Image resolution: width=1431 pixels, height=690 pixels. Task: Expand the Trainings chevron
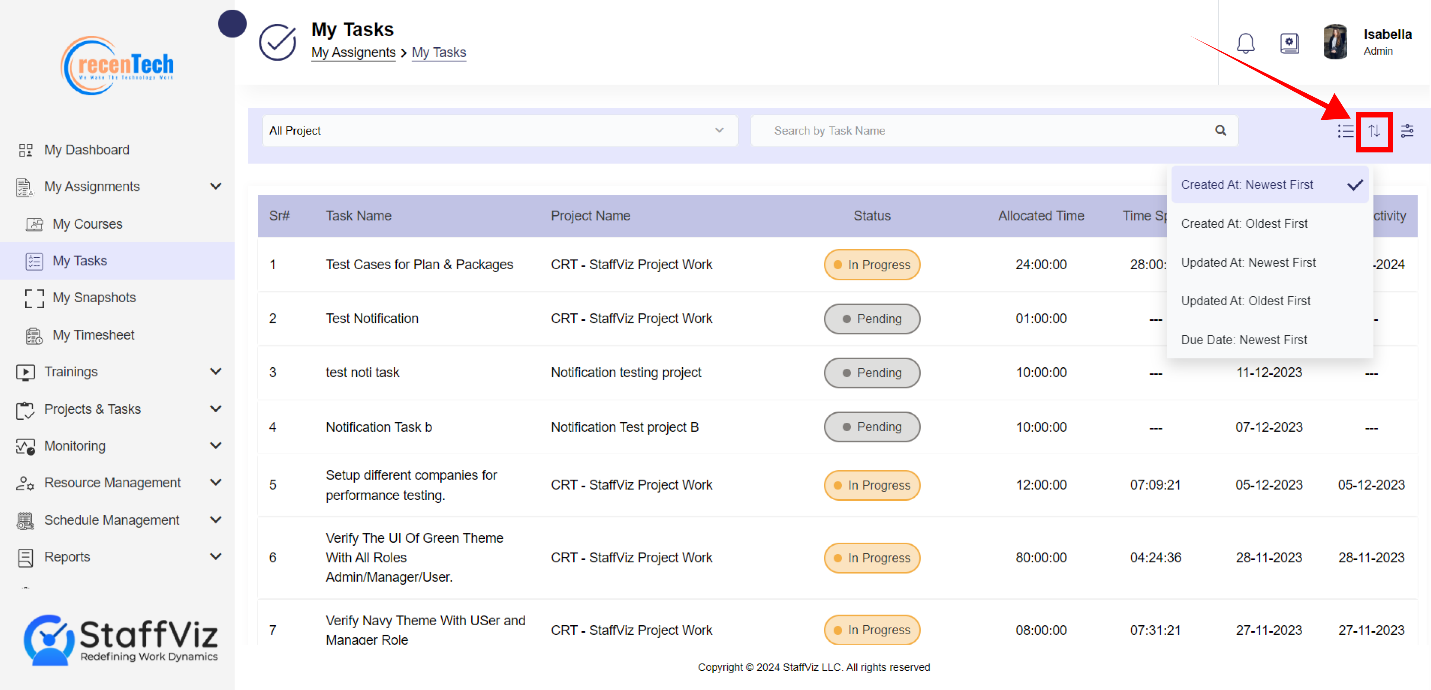[x=215, y=371]
